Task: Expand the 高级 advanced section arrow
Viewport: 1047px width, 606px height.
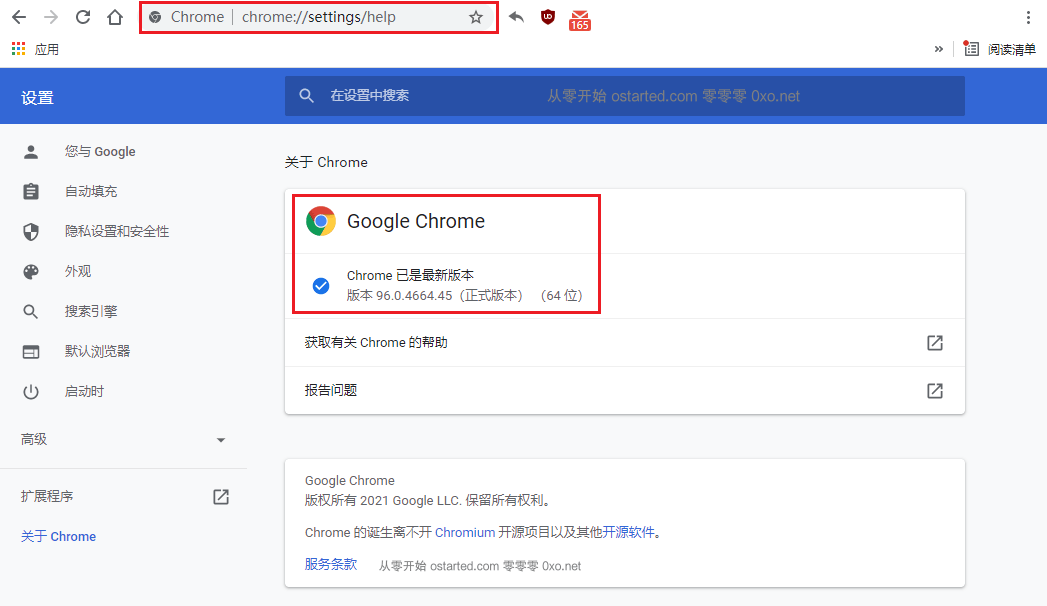Action: pyautogui.click(x=220, y=440)
